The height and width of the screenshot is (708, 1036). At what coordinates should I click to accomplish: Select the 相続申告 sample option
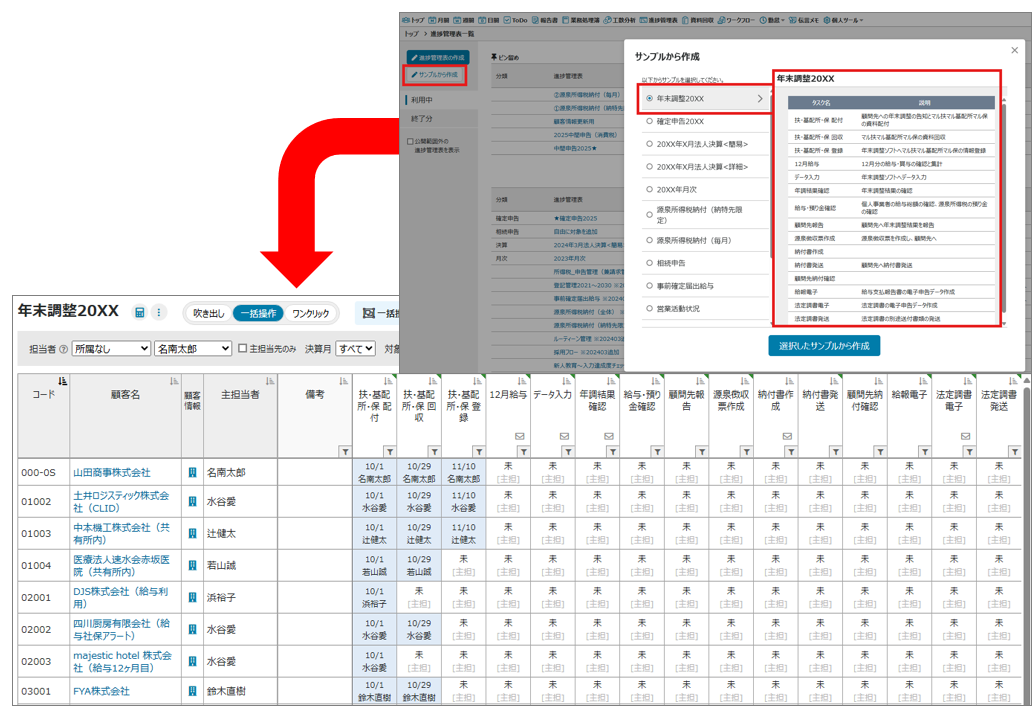[650, 264]
